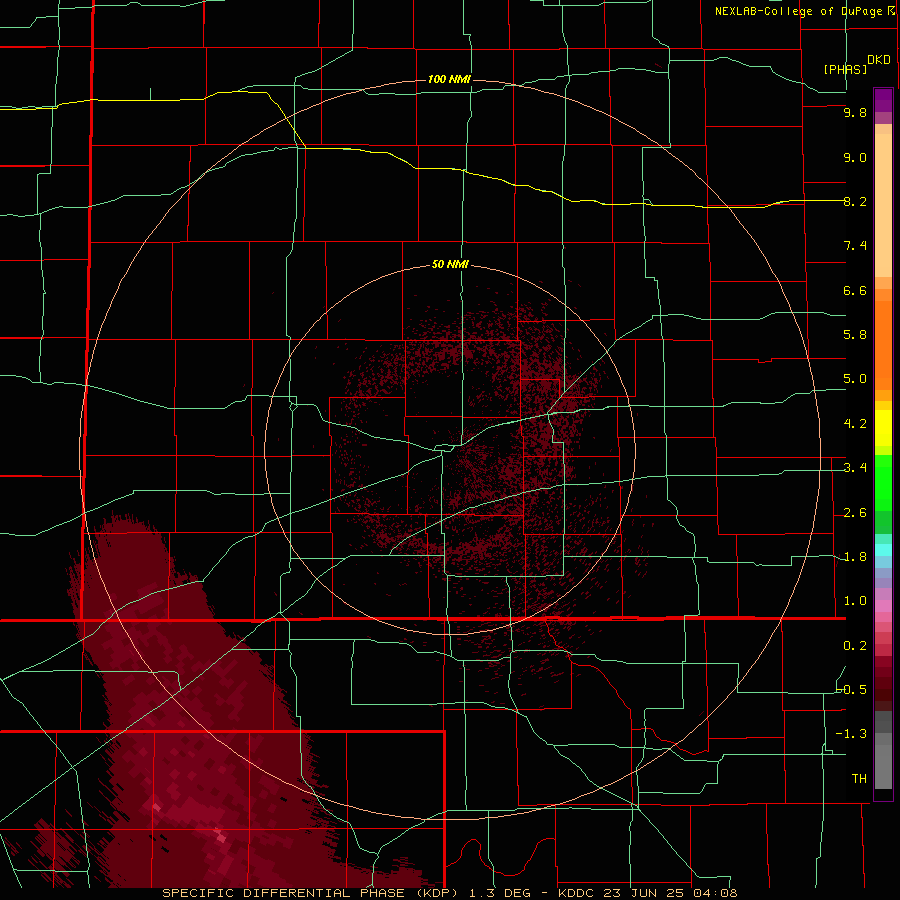Click the 04:08 timestamp
This screenshot has width=900, height=900.
(718, 893)
